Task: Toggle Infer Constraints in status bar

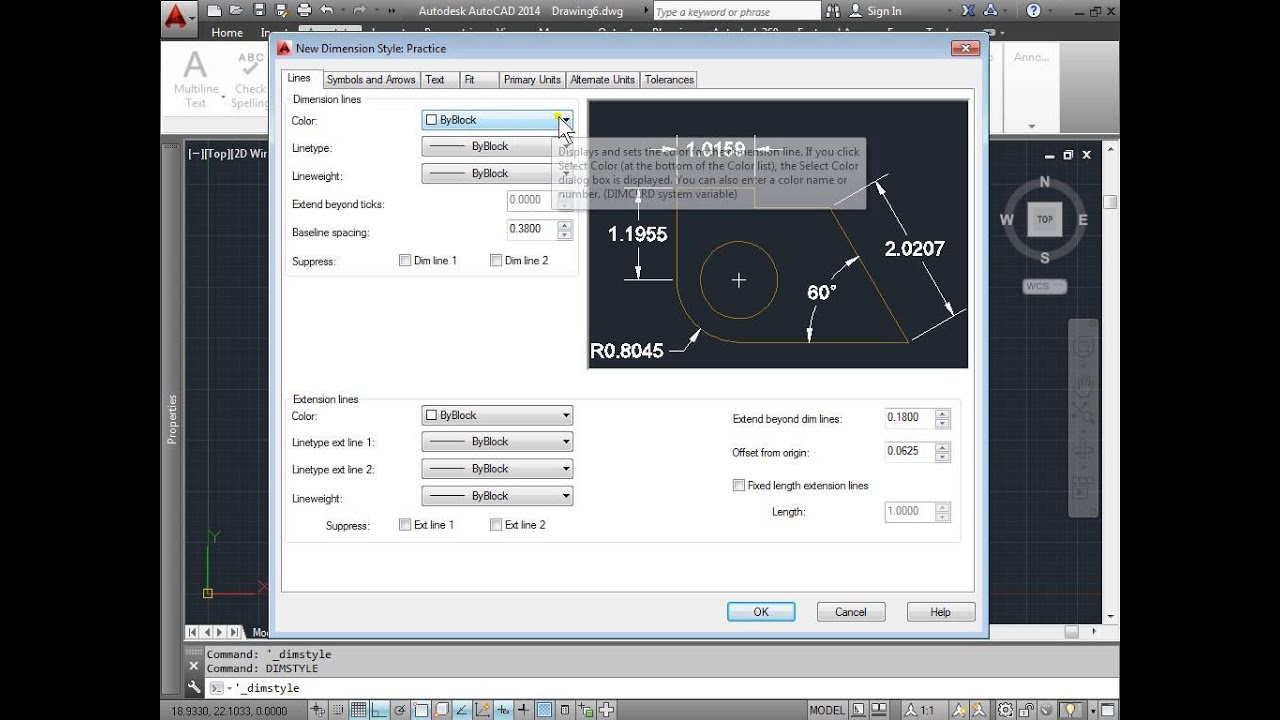Action: coord(318,710)
